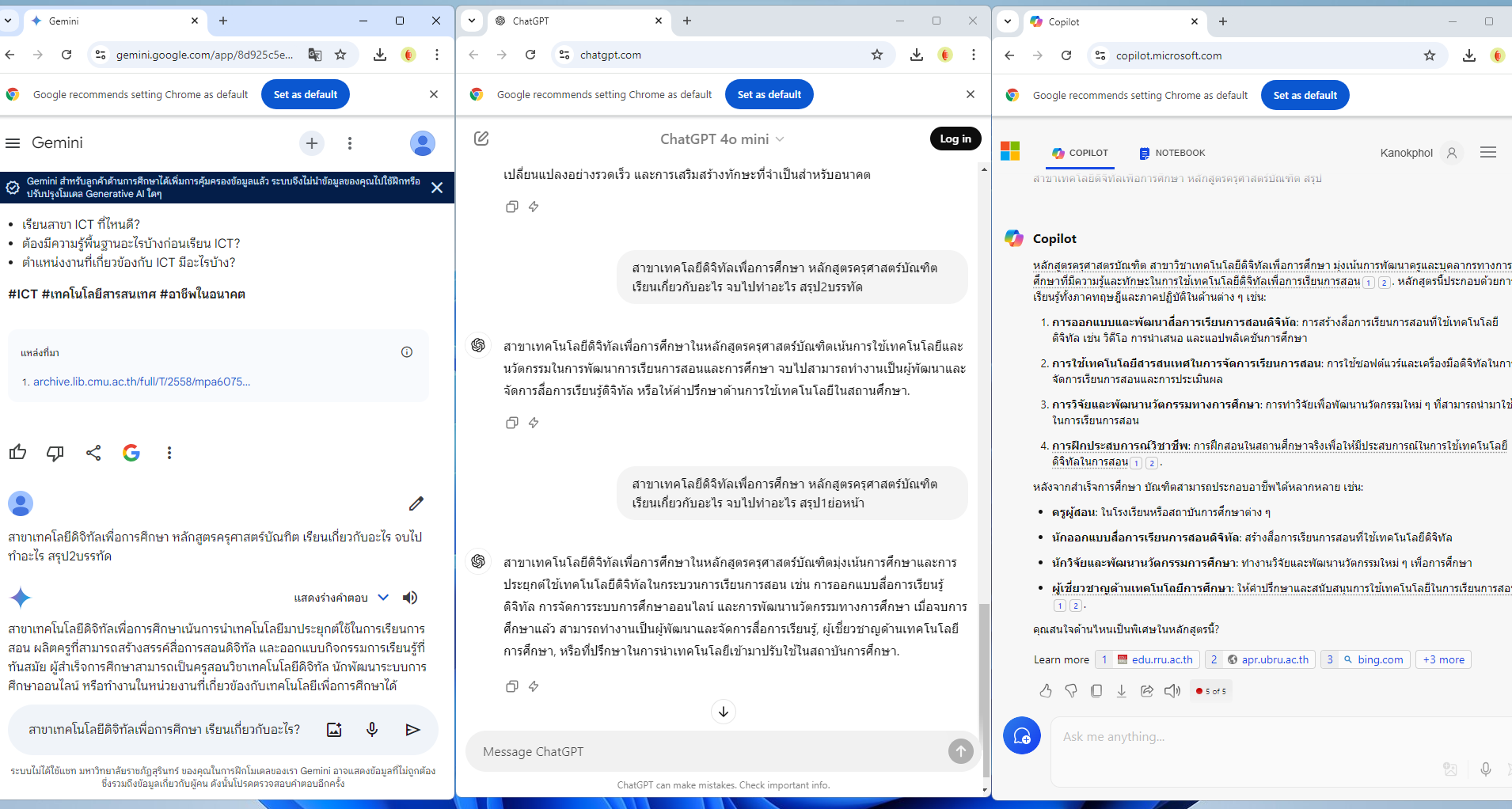Expand the +3 more sources in Copilot
Screen dimensions: 1512x809
coord(1443,659)
